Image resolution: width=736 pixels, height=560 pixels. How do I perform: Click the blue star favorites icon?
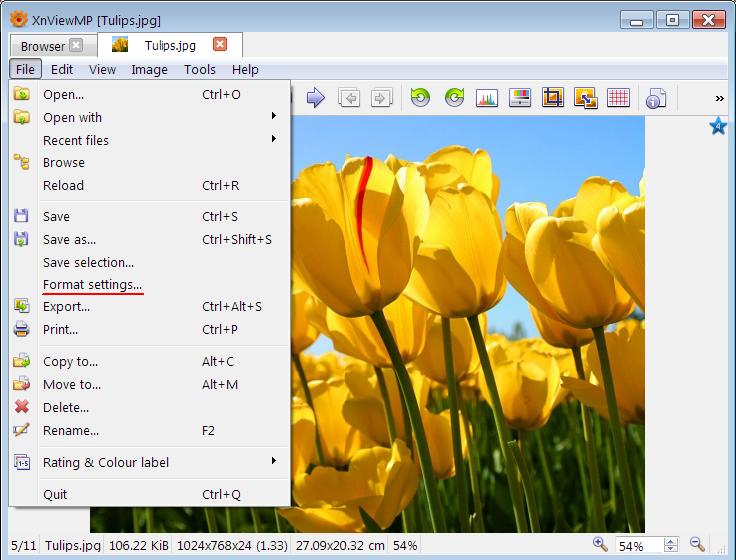pyautogui.click(x=718, y=126)
